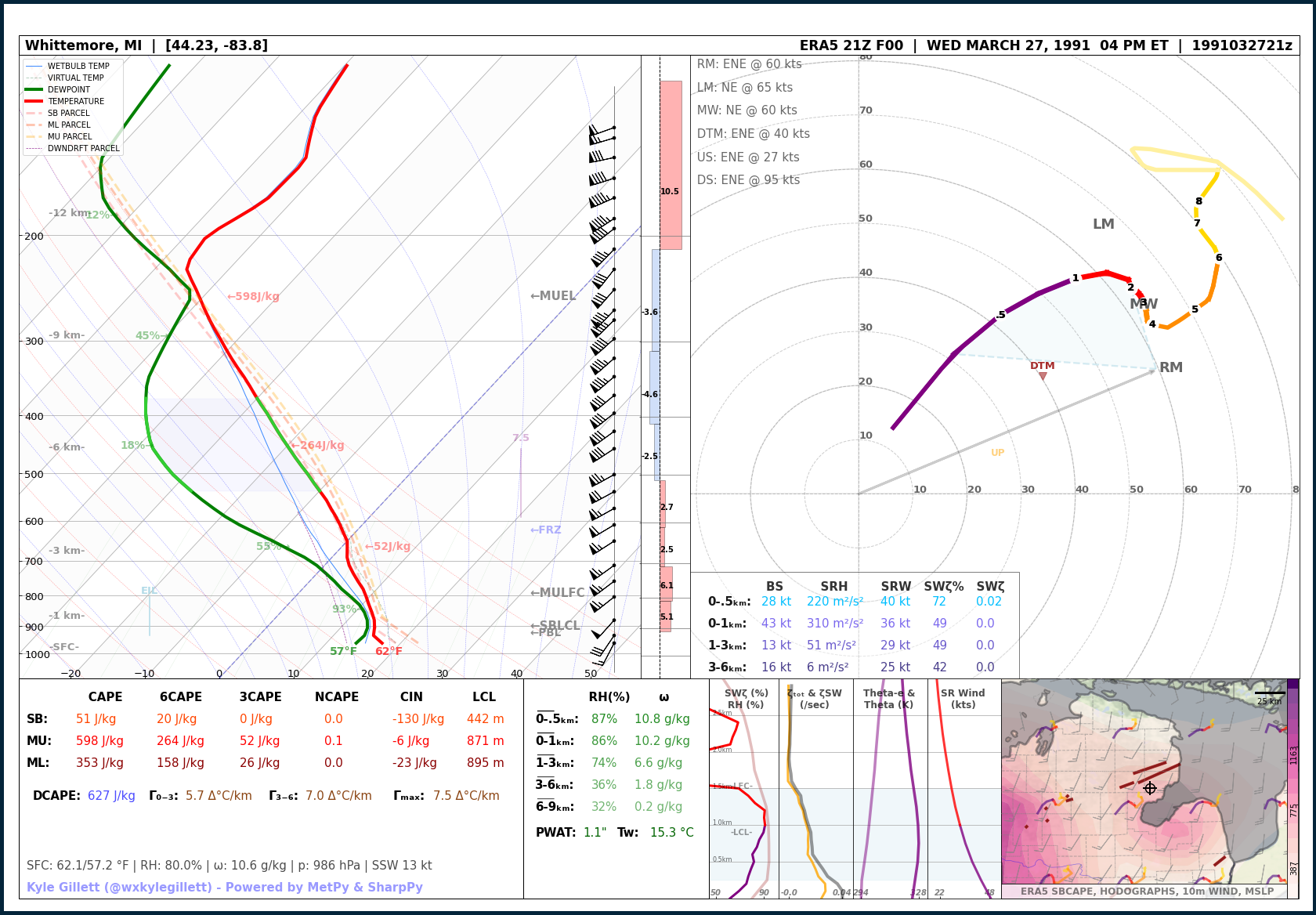Click the green DEWPOINT legend entry
The width and height of the screenshot is (1316, 915).
pos(68,89)
